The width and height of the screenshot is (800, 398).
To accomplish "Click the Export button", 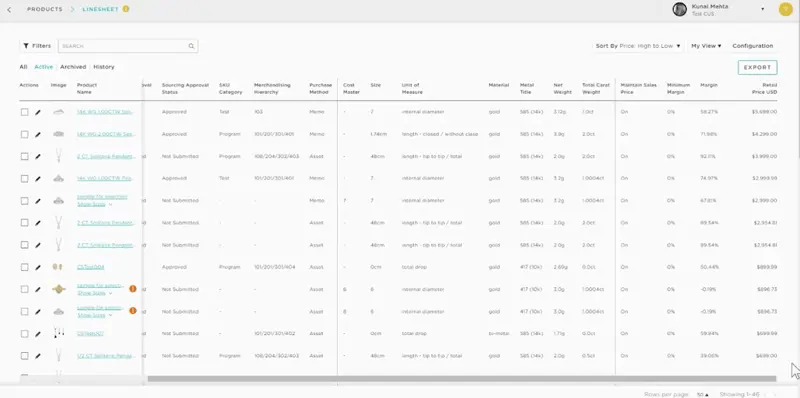I will 757,67.
